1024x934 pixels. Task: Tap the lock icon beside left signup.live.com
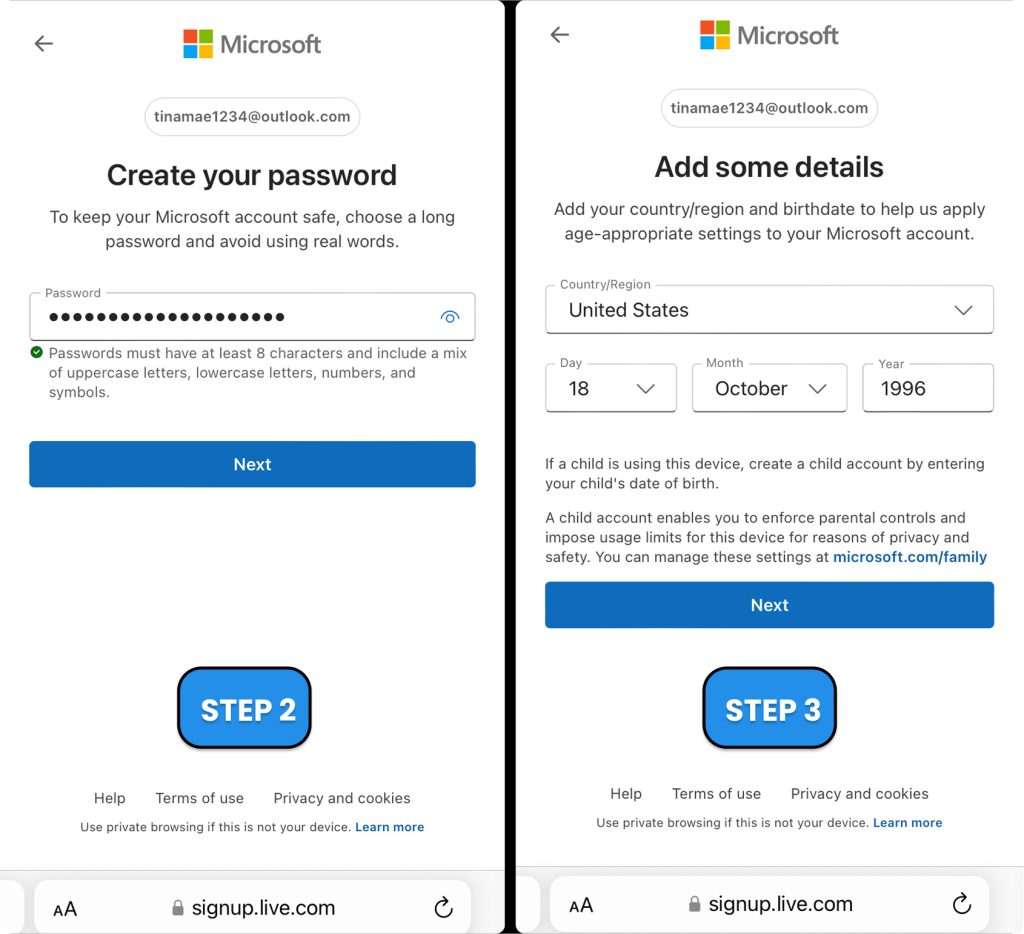coord(178,908)
